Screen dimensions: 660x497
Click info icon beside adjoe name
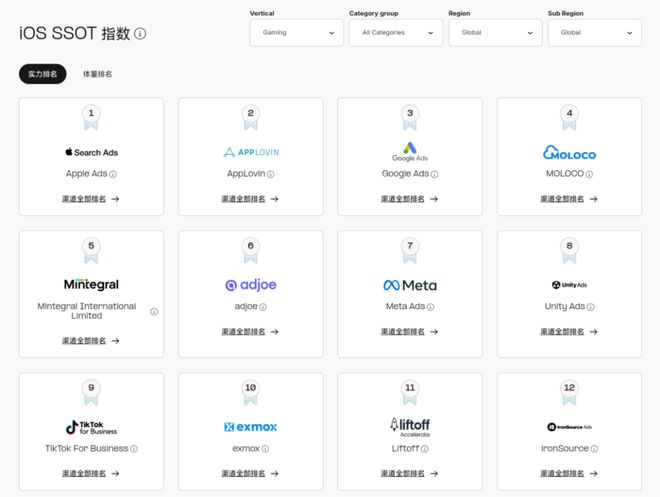tap(263, 307)
